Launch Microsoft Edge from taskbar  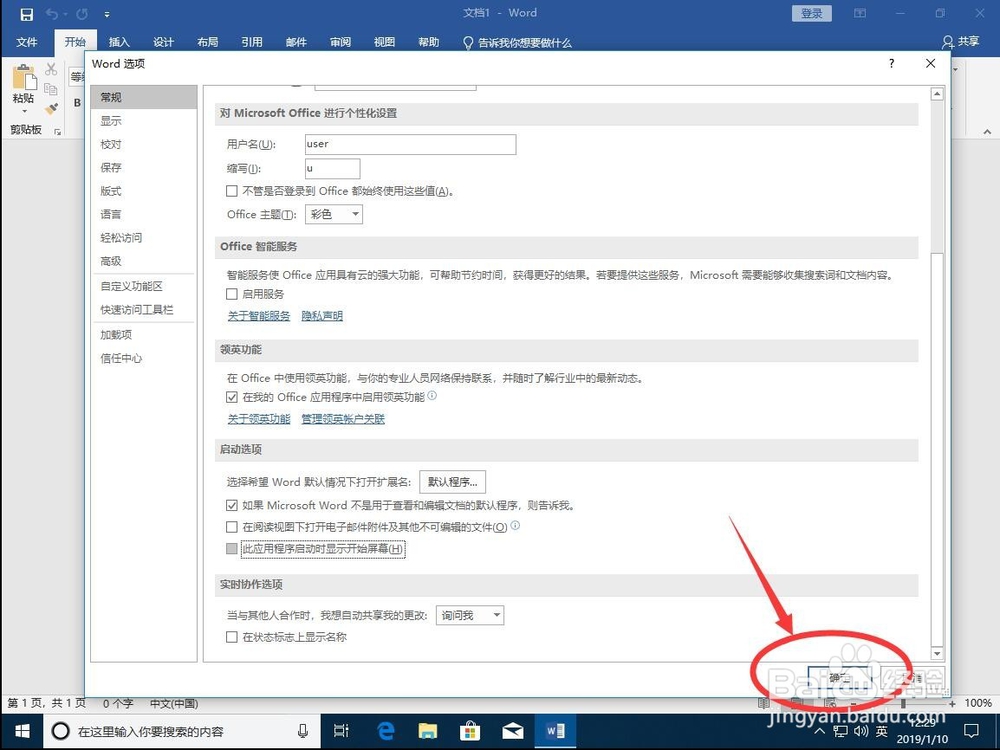click(x=385, y=731)
